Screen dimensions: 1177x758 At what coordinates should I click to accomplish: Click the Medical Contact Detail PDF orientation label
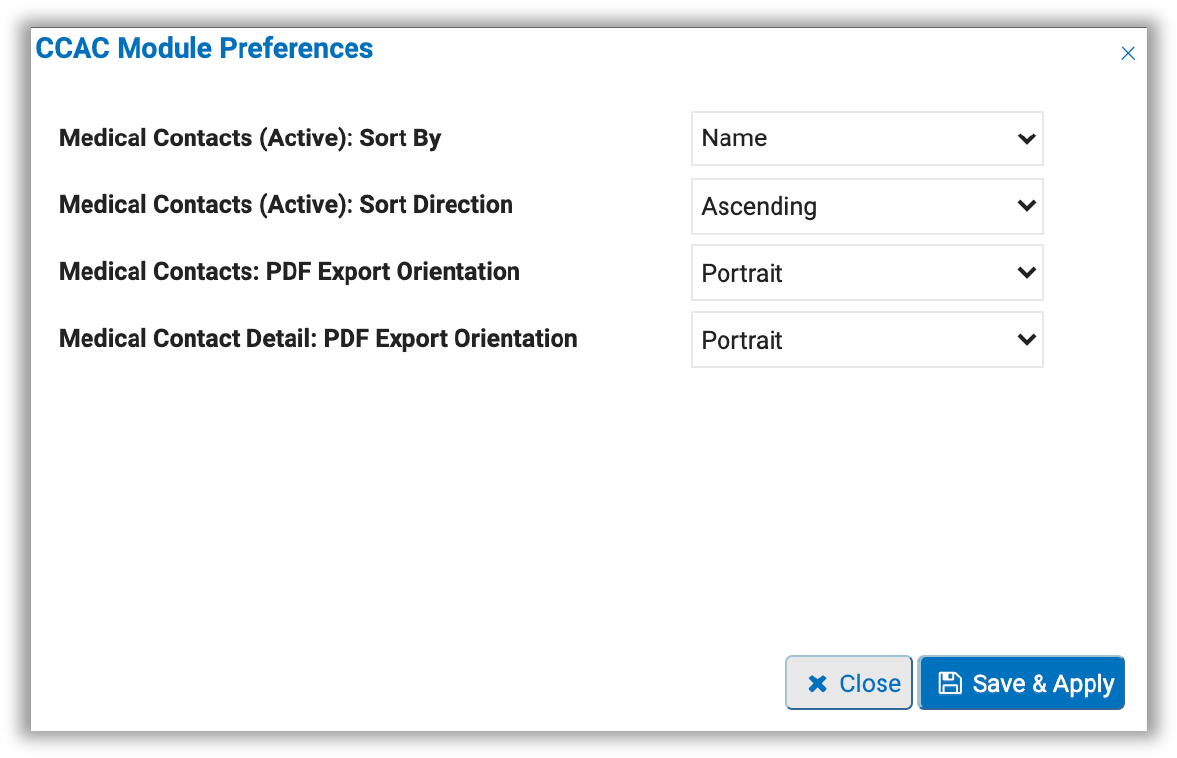click(x=318, y=339)
